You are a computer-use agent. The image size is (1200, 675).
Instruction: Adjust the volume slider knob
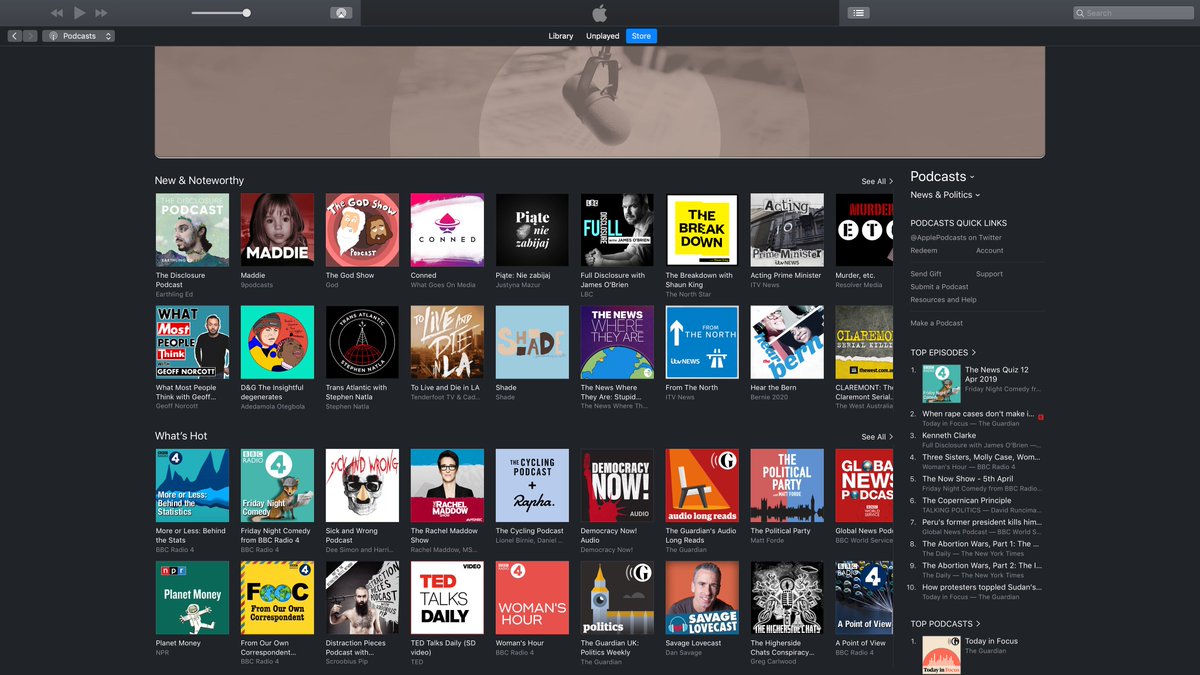pos(247,13)
